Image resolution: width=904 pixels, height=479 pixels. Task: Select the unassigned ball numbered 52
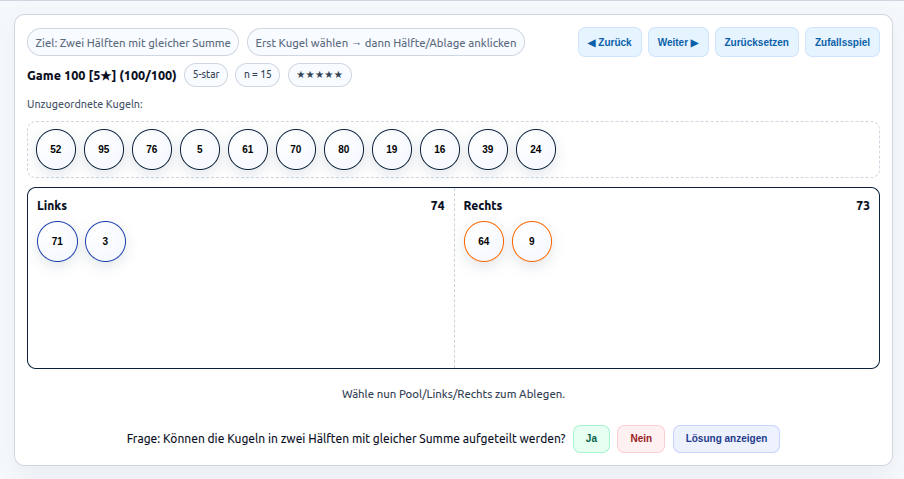pos(56,149)
